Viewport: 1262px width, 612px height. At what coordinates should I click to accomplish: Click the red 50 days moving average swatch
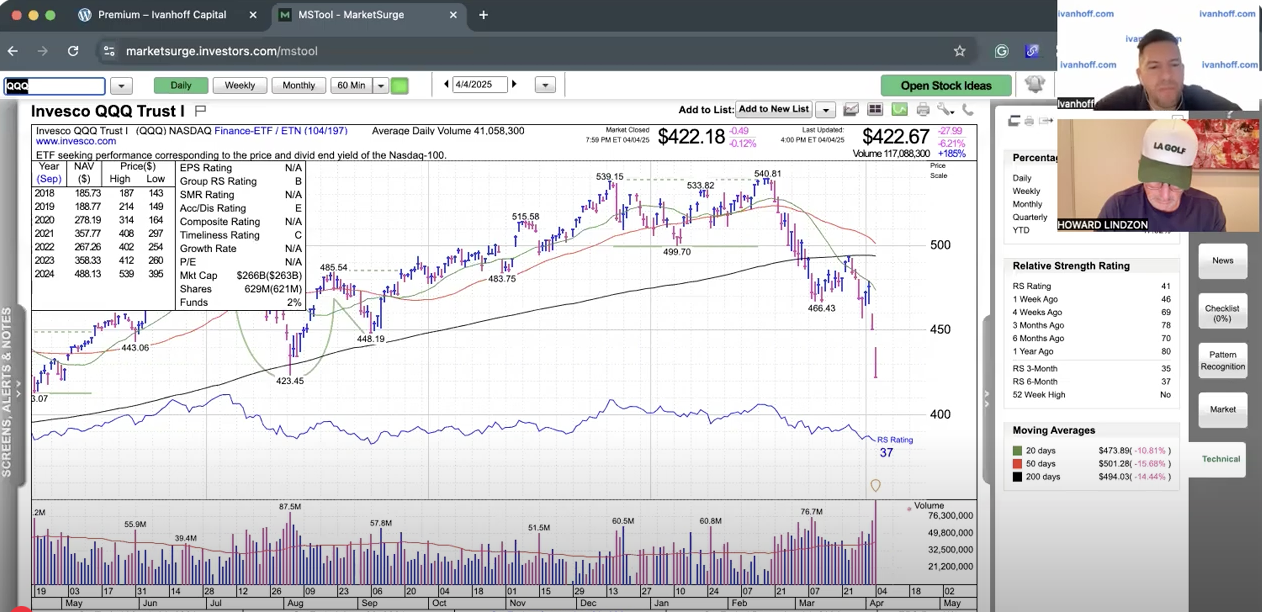pyautogui.click(x=1017, y=464)
